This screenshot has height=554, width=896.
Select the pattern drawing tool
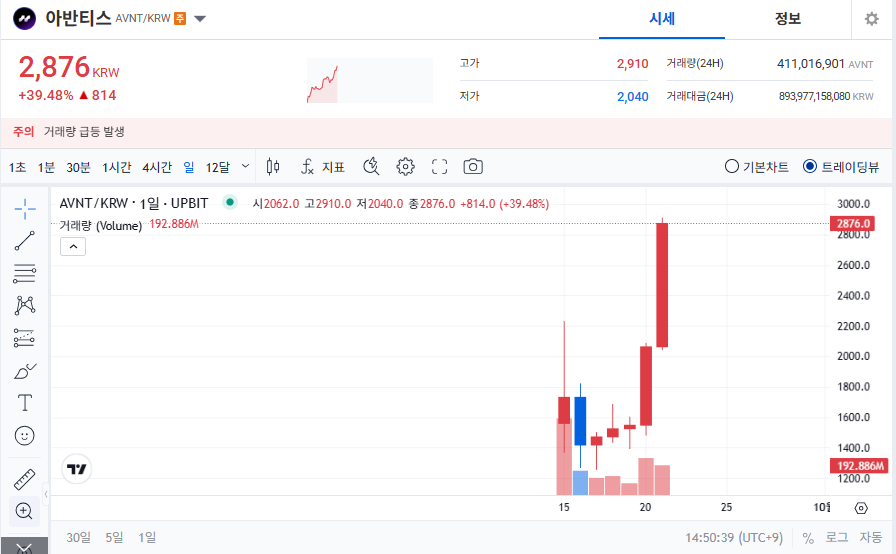pyautogui.click(x=25, y=306)
